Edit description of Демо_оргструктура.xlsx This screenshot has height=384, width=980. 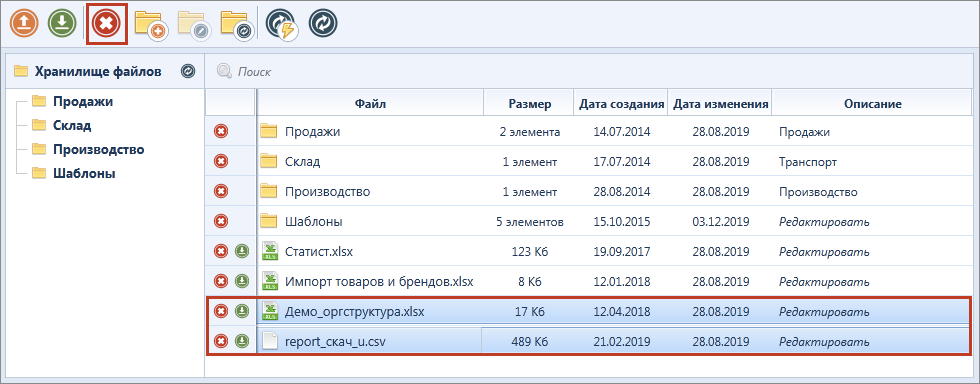tap(824, 311)
